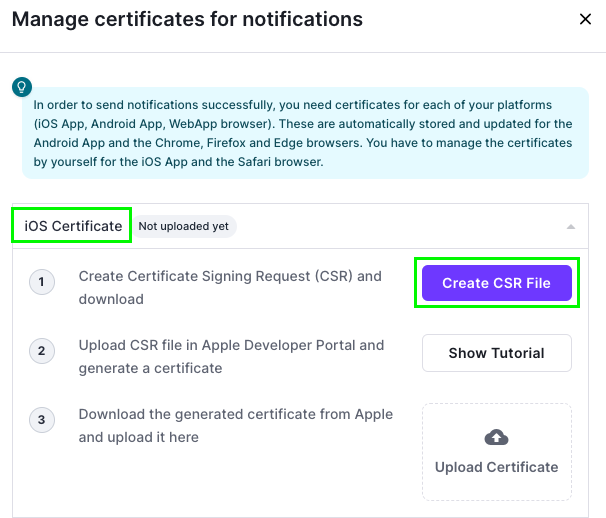Click the Not uploaded yet badge
Image resolution: width=606 pixels, height=518 pixels.
(183, 227)
